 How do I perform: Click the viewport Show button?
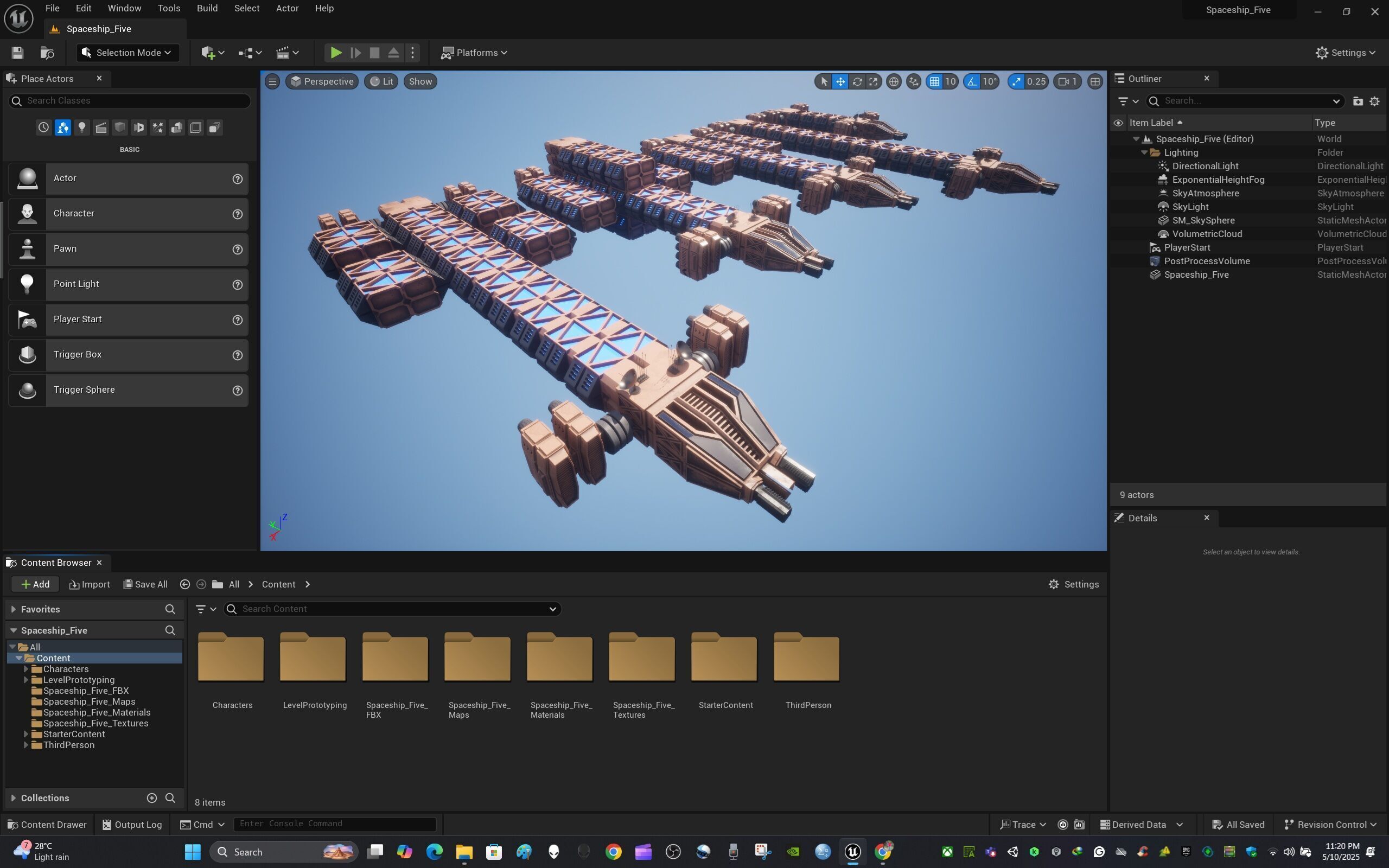(x=420, y=81)
